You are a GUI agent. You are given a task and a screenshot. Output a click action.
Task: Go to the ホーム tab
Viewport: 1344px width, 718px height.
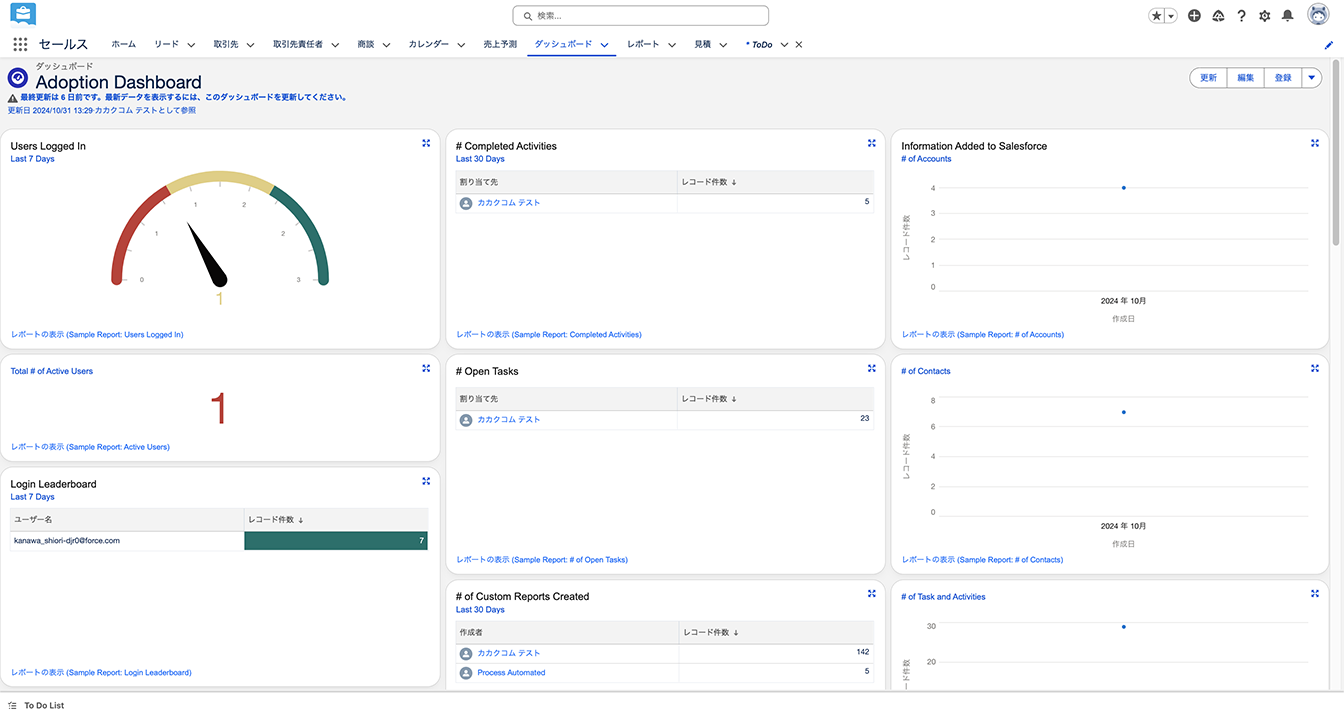(124, 45)
